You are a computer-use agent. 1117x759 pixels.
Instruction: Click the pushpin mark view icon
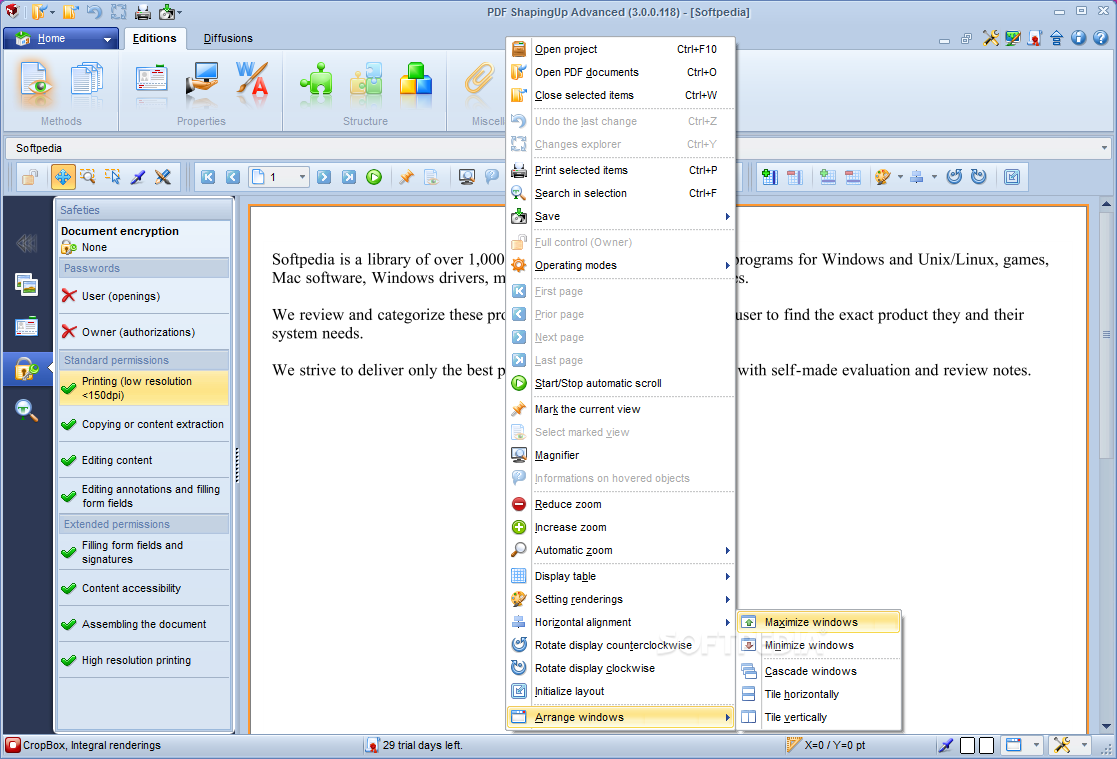(x=406, y=177)
